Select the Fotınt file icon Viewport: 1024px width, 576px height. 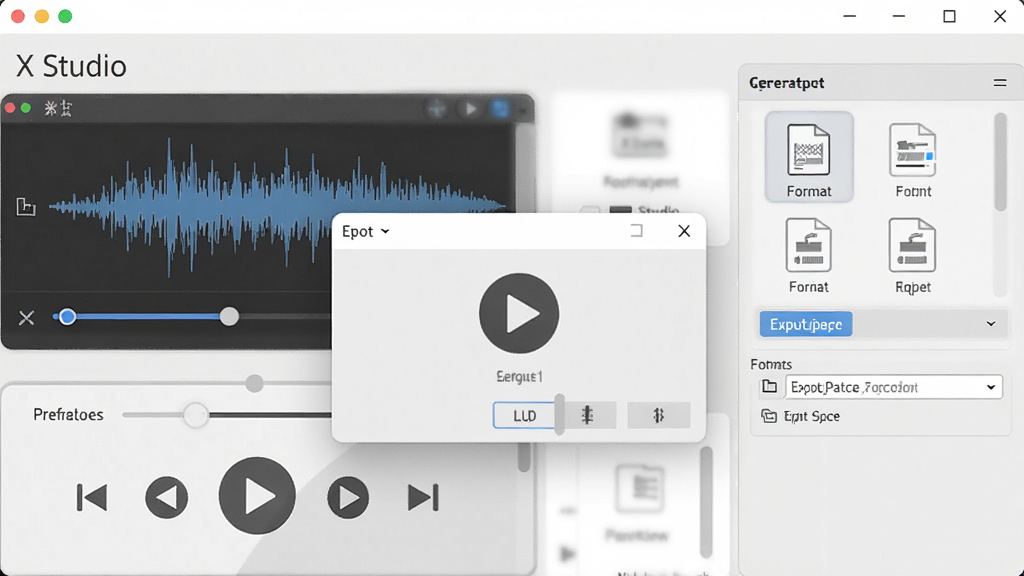(912, 160)
